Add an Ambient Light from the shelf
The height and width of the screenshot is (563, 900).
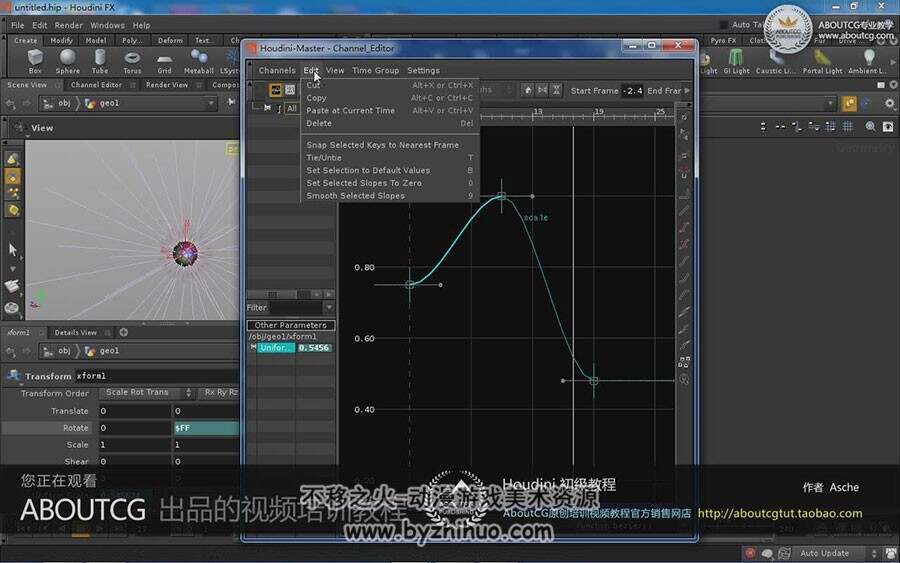(x=868, y=61)
